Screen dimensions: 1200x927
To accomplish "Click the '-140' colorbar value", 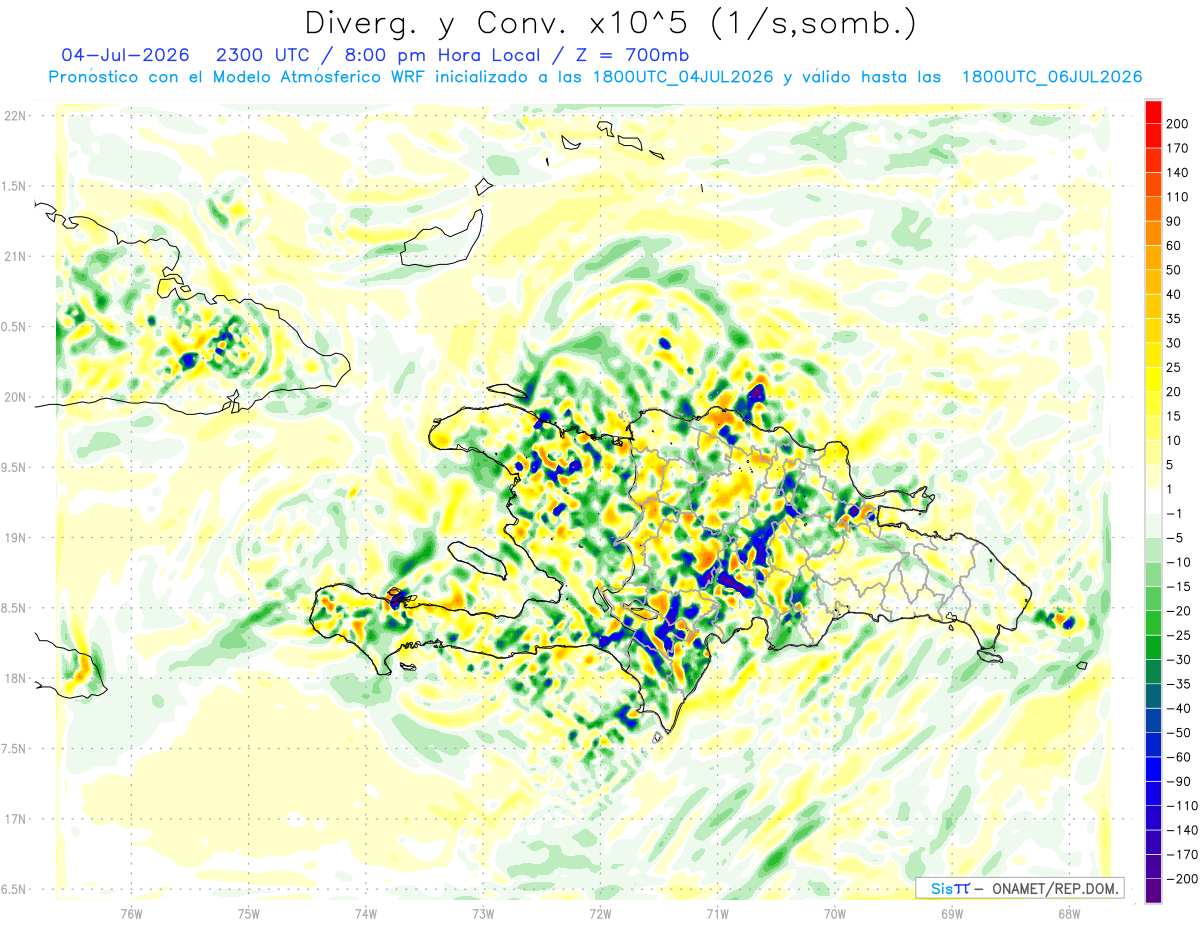I will pyautogui.click(x=1181, y=830).
